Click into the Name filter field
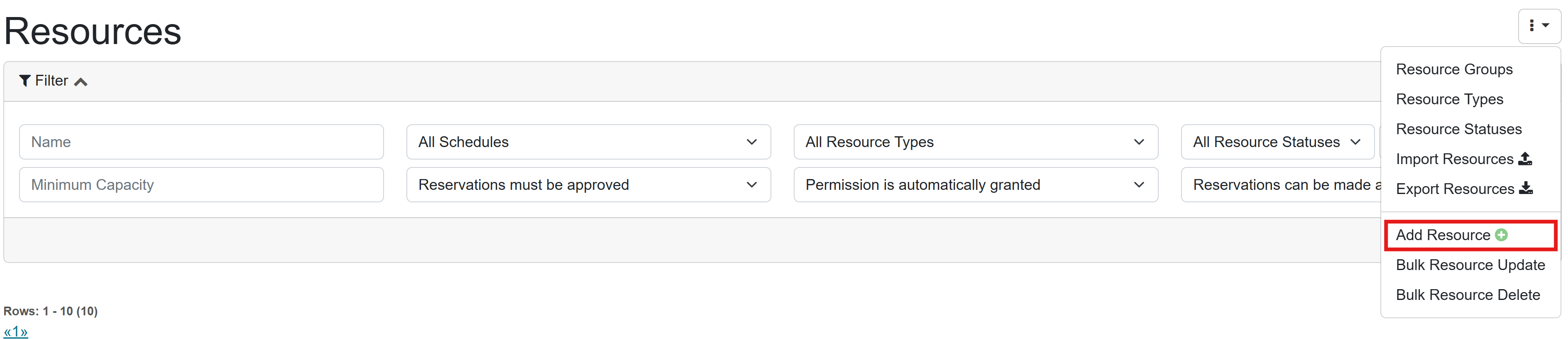Viewport: 1568px width, 339px height. click(x=201, y=142)
